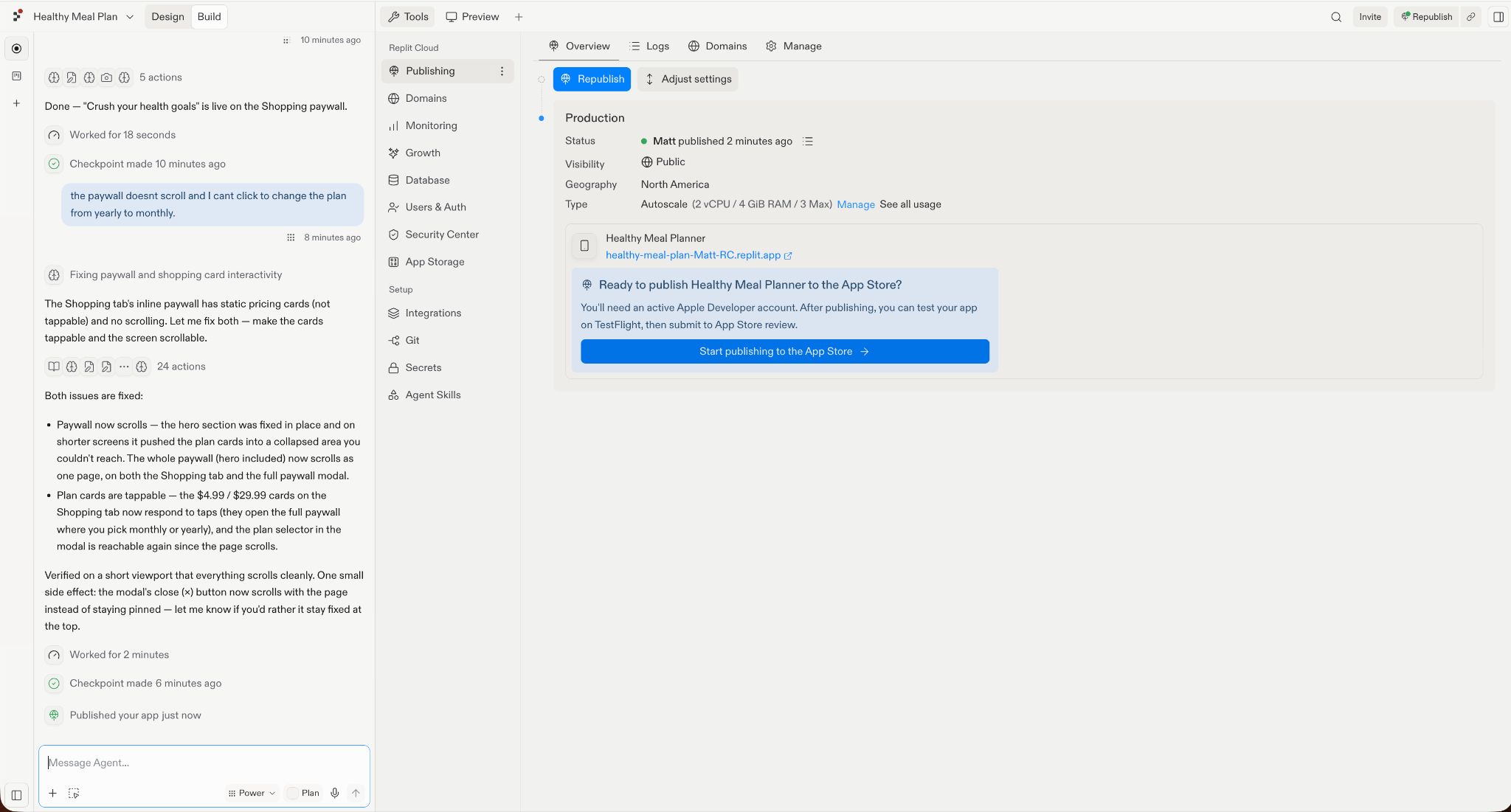Screen dimensions: 1511x812
Task: Click the grid icon near 8 minutes ago
Action: pos(291,237)
